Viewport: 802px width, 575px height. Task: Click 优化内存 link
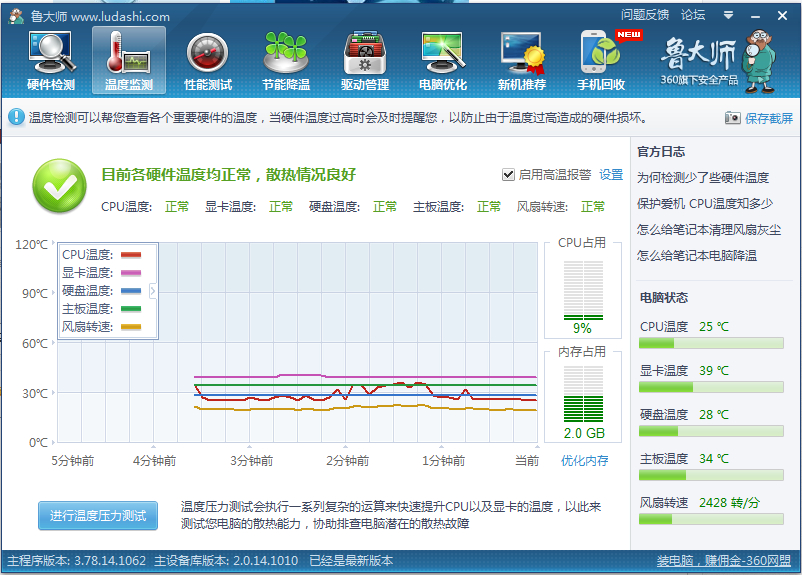point(585,460)
